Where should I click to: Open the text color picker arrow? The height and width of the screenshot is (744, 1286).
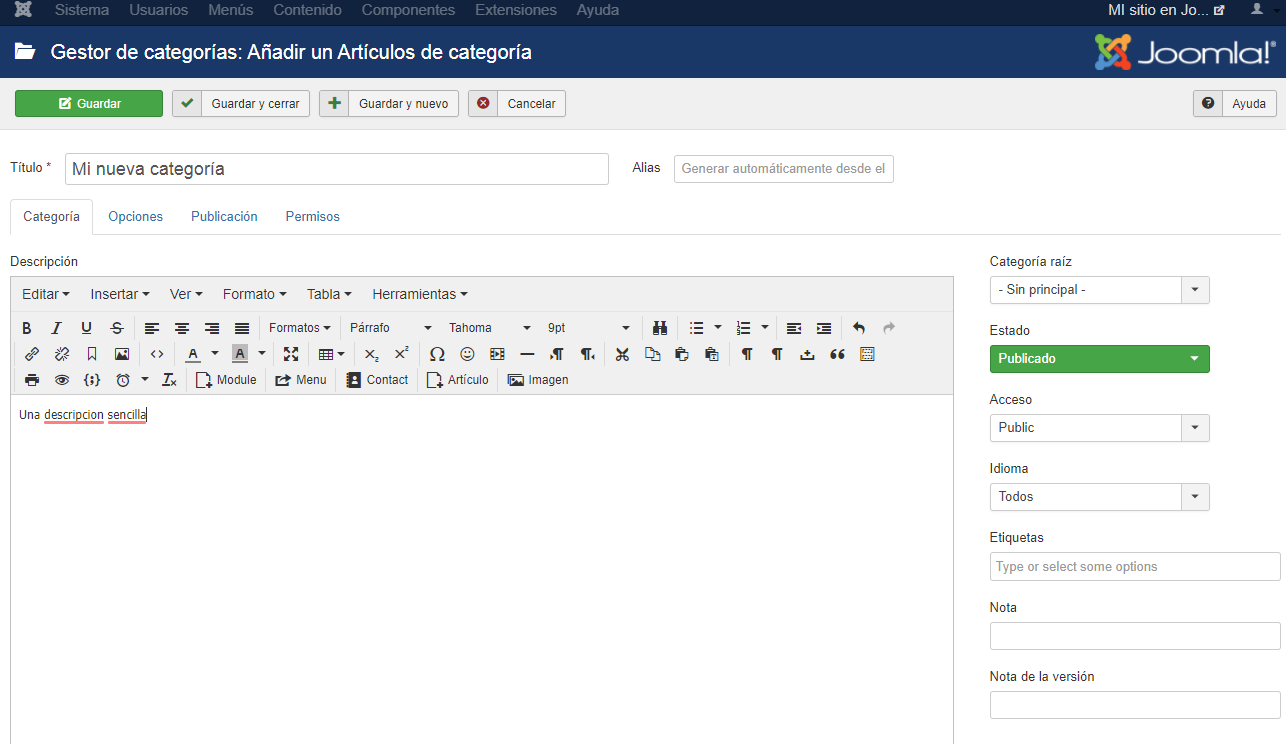click(214, 354)
